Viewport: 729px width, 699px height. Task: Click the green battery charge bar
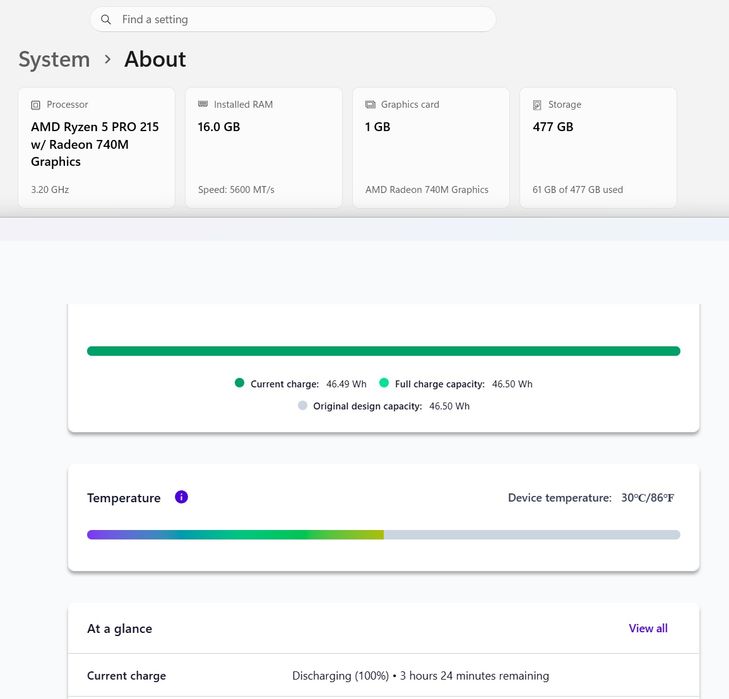pyautogui.click(x=384, y=351)
